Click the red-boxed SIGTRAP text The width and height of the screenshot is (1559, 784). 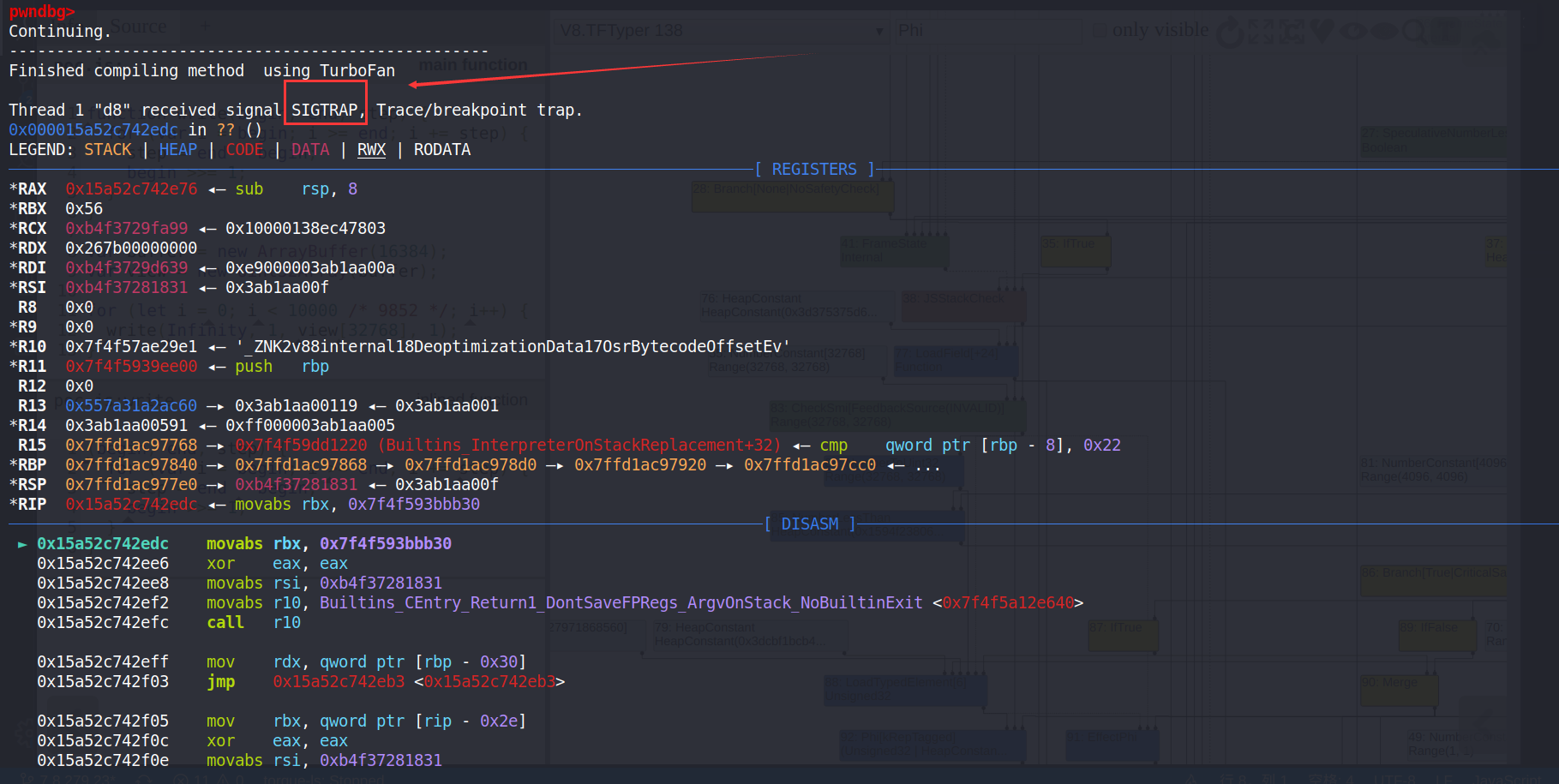pyautogui.click(x=325, y=110)
